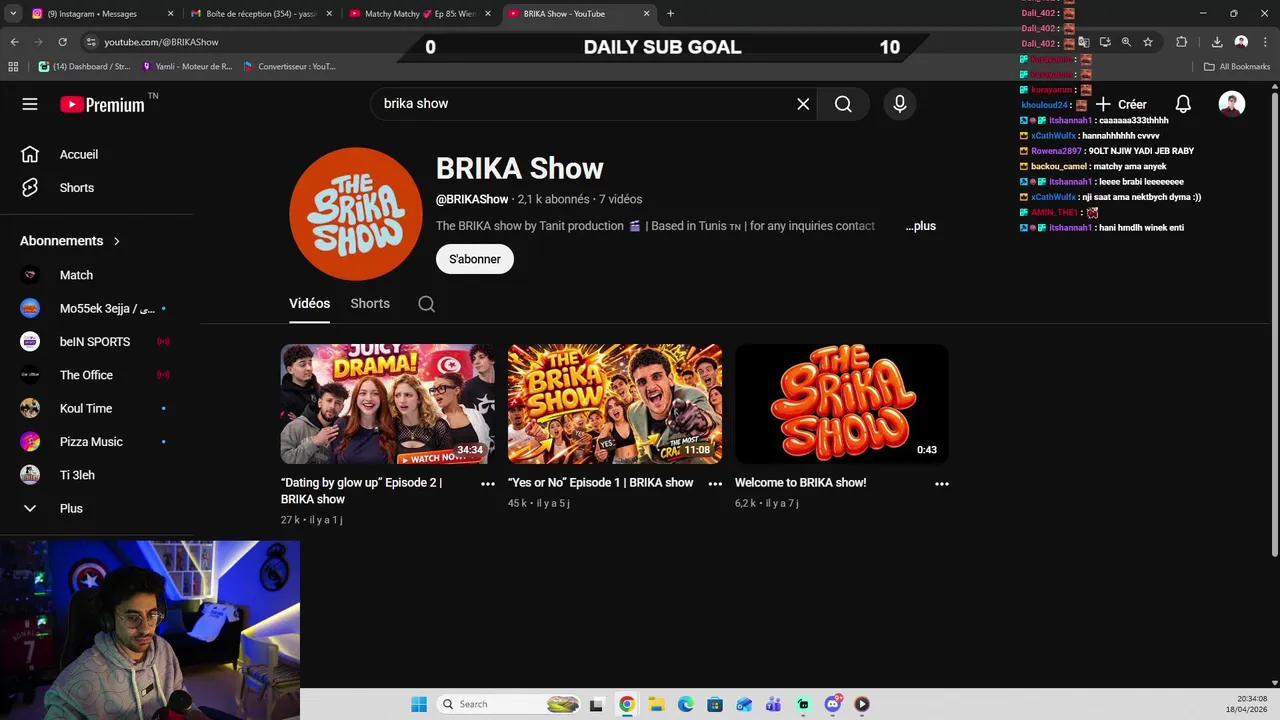This screenshot has height=720, width=1280.
Task: Open the zoom magnifier in address bar
Action: tap(1126, 42)
